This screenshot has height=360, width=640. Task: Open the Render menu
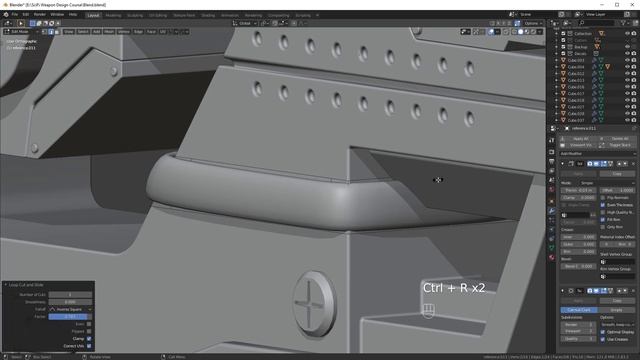pyautogui.click(x=40, y=14)
